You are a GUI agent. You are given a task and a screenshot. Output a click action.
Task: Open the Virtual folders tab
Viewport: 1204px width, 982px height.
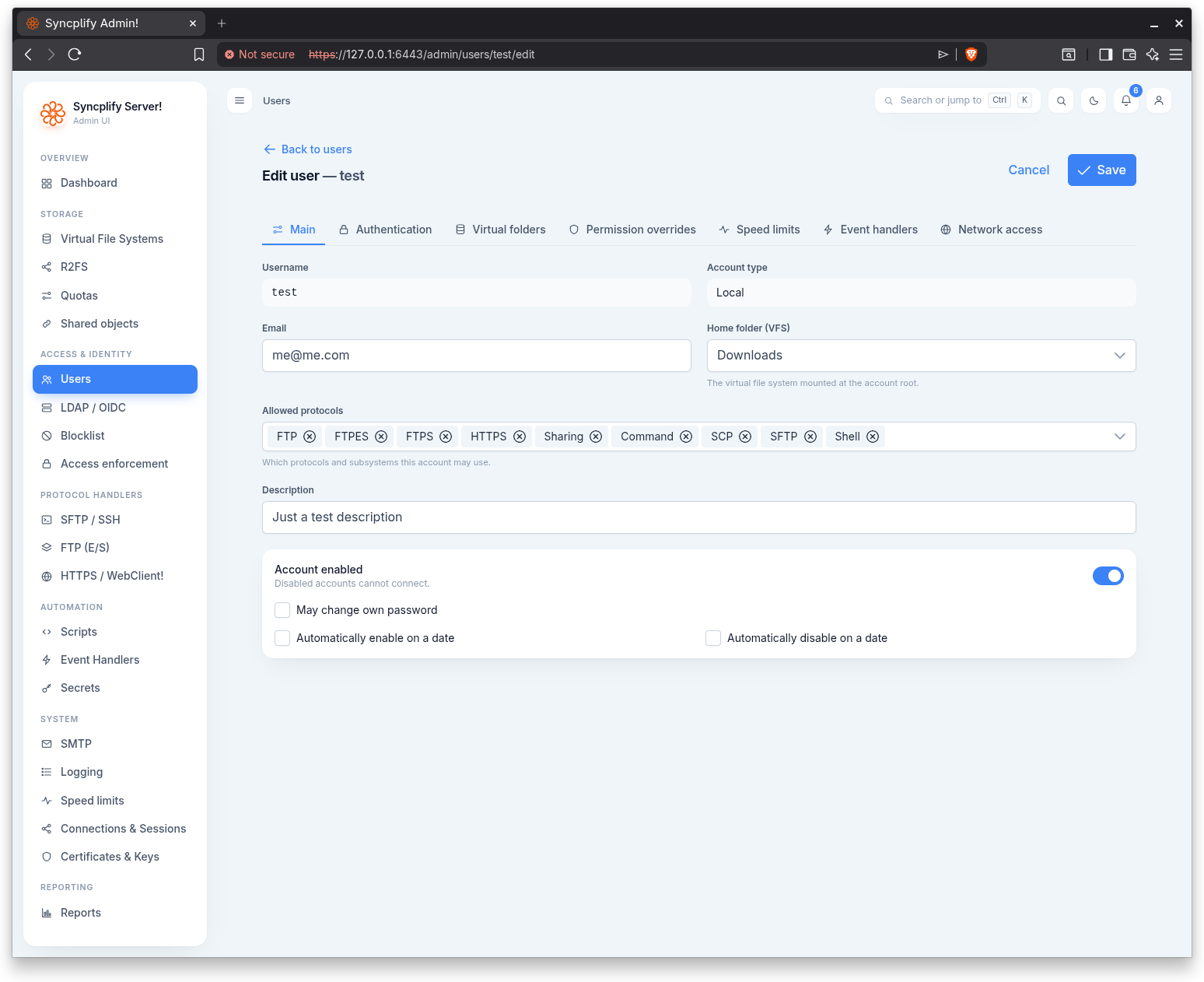(500, 230)
